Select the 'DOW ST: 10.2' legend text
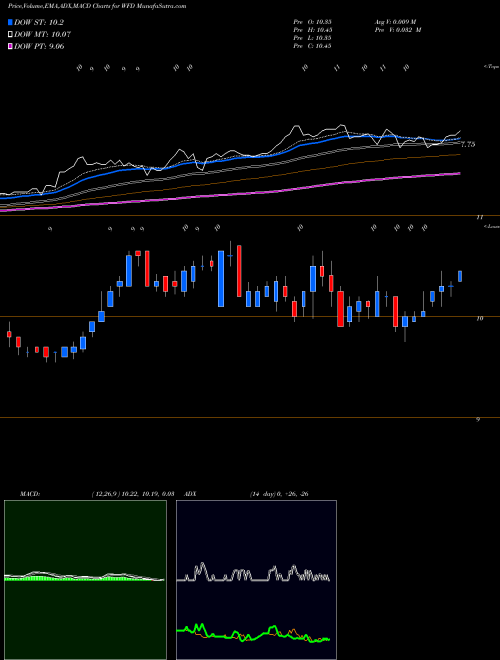Image resolution: width=500 pixels, height=660 pixels. 39,22
